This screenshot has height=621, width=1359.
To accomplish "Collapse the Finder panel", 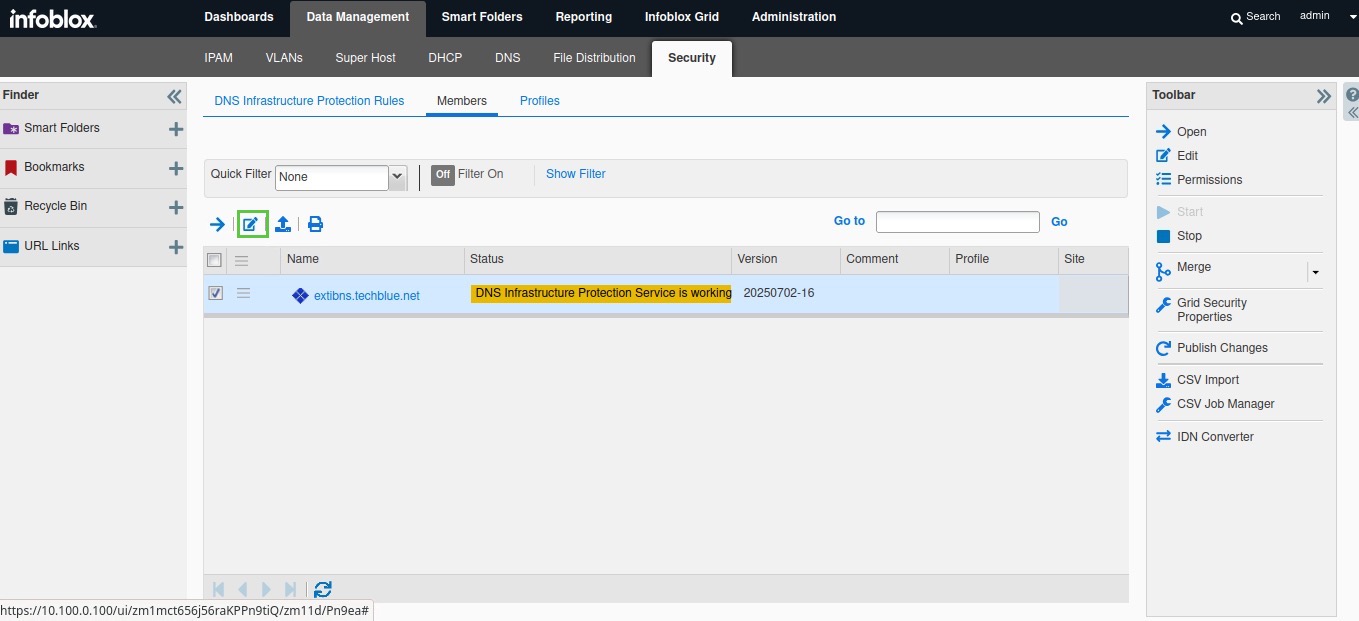I will (175, 96).
